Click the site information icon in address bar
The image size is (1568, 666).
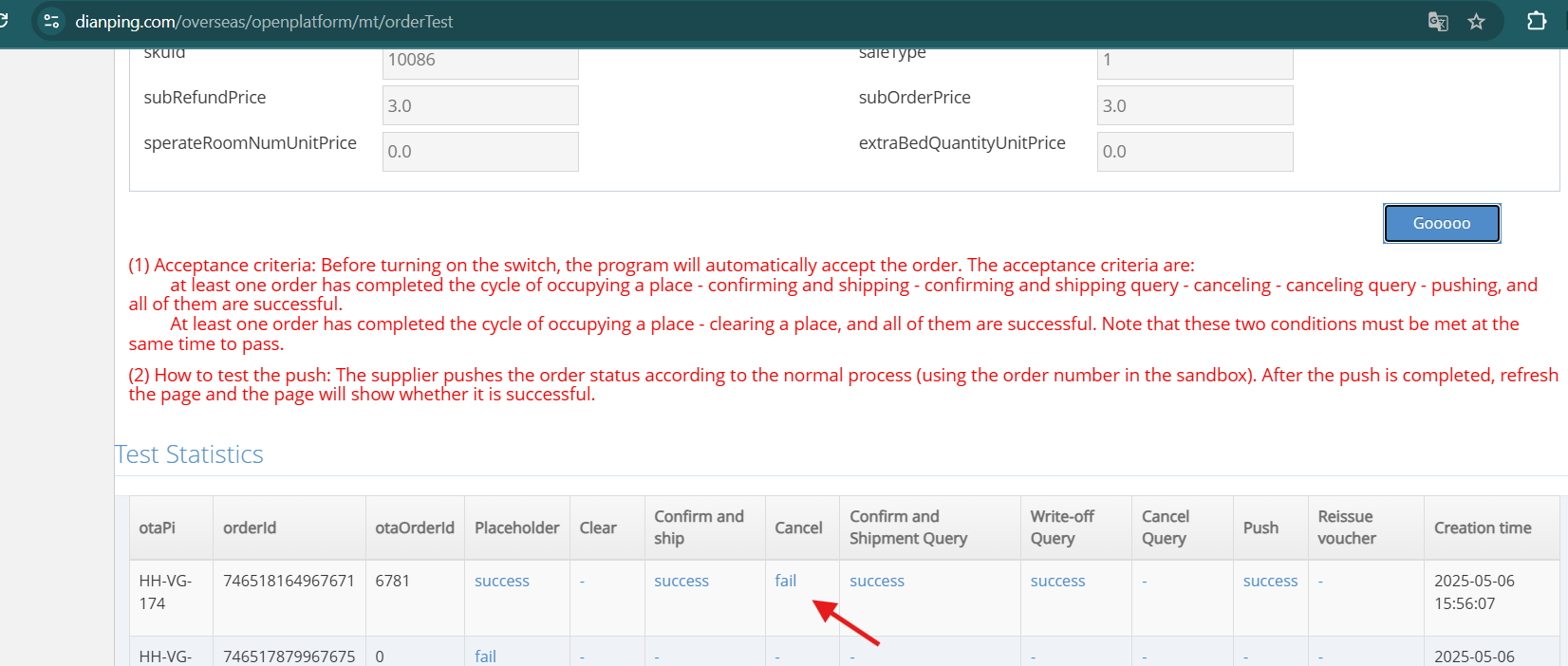51,21
